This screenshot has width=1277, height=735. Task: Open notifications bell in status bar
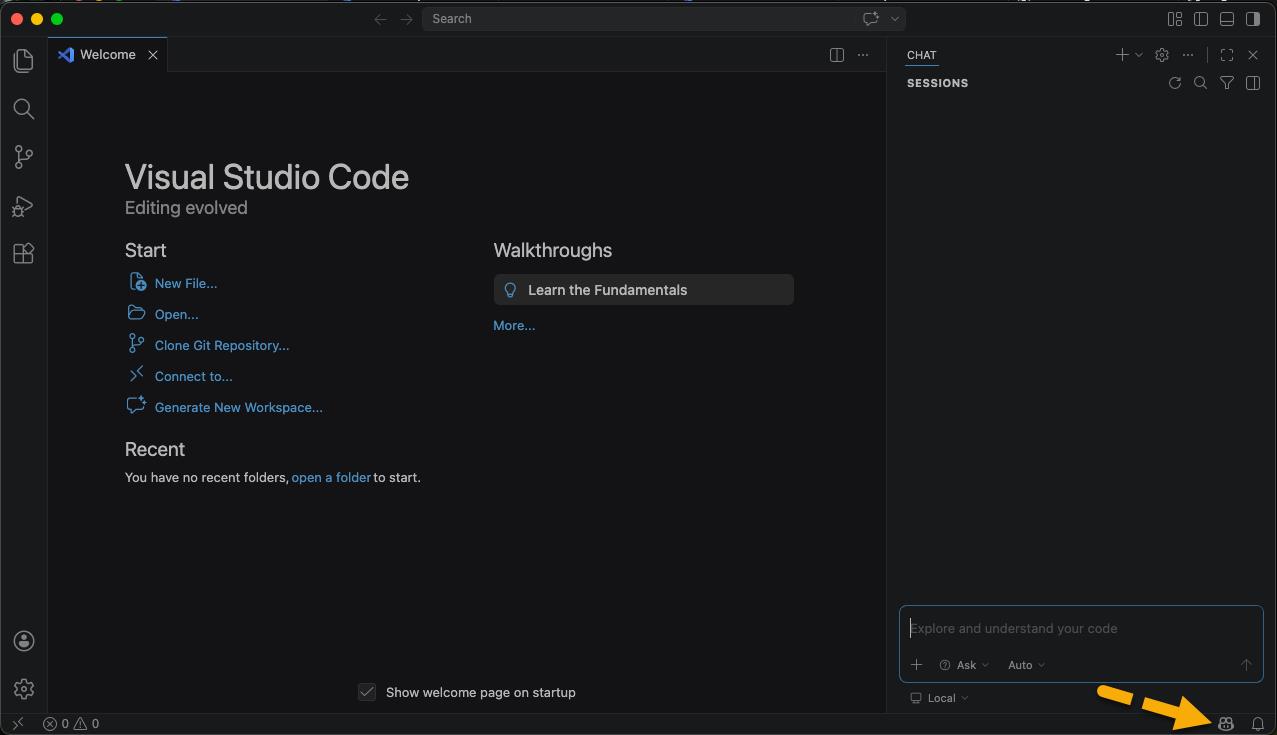[1258, 724]
